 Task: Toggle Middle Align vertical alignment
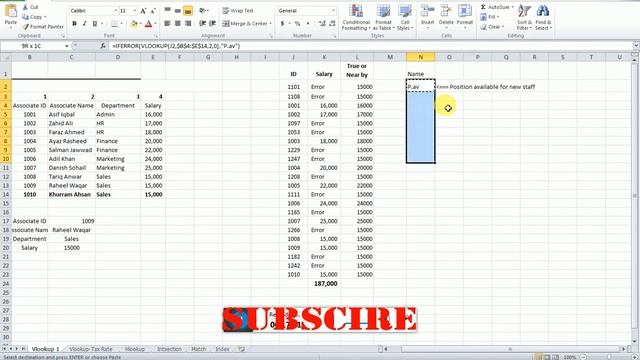pyautogui.click(x=178, y=11)
